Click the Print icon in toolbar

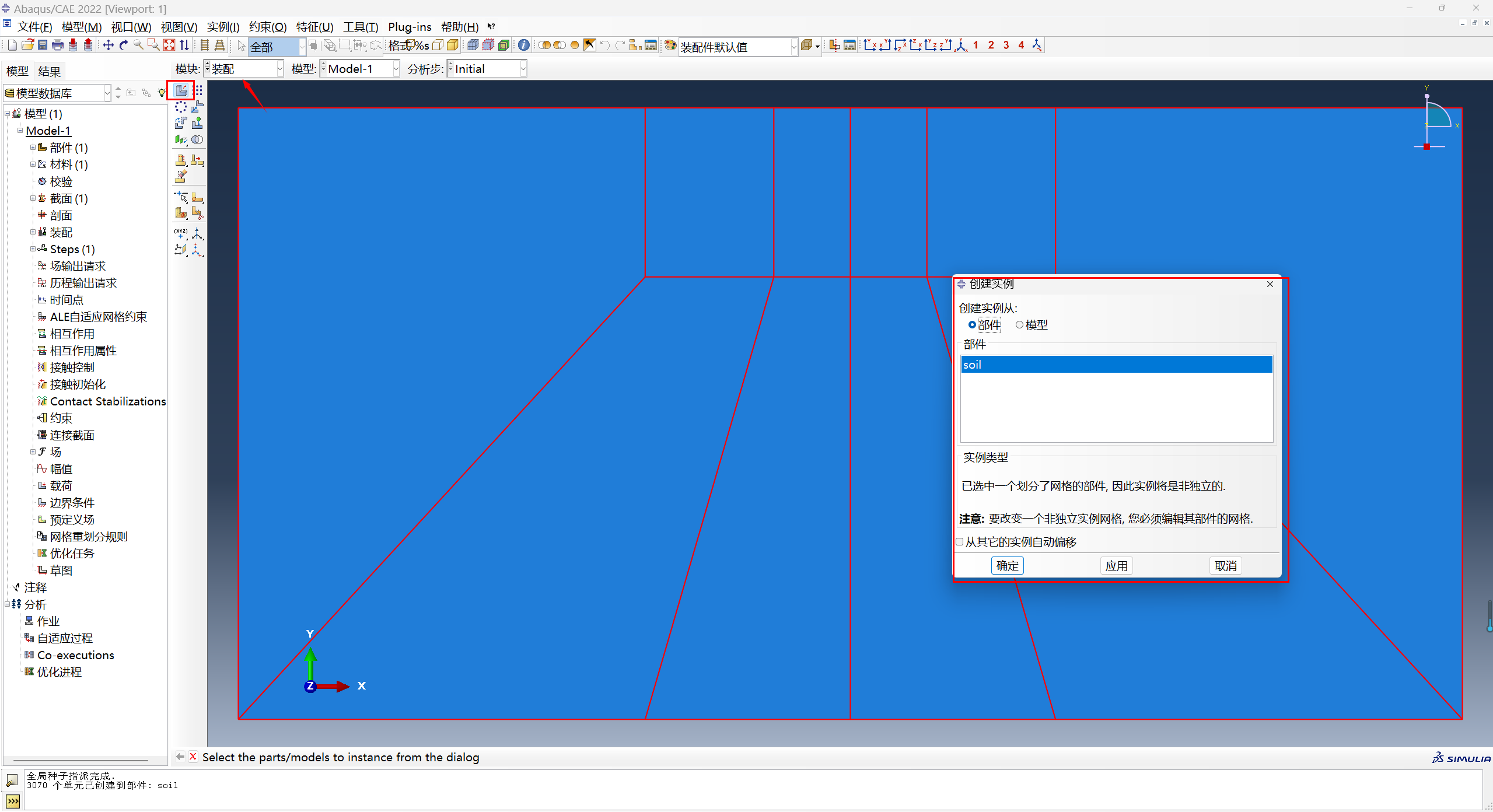click(x=58, y=45)
